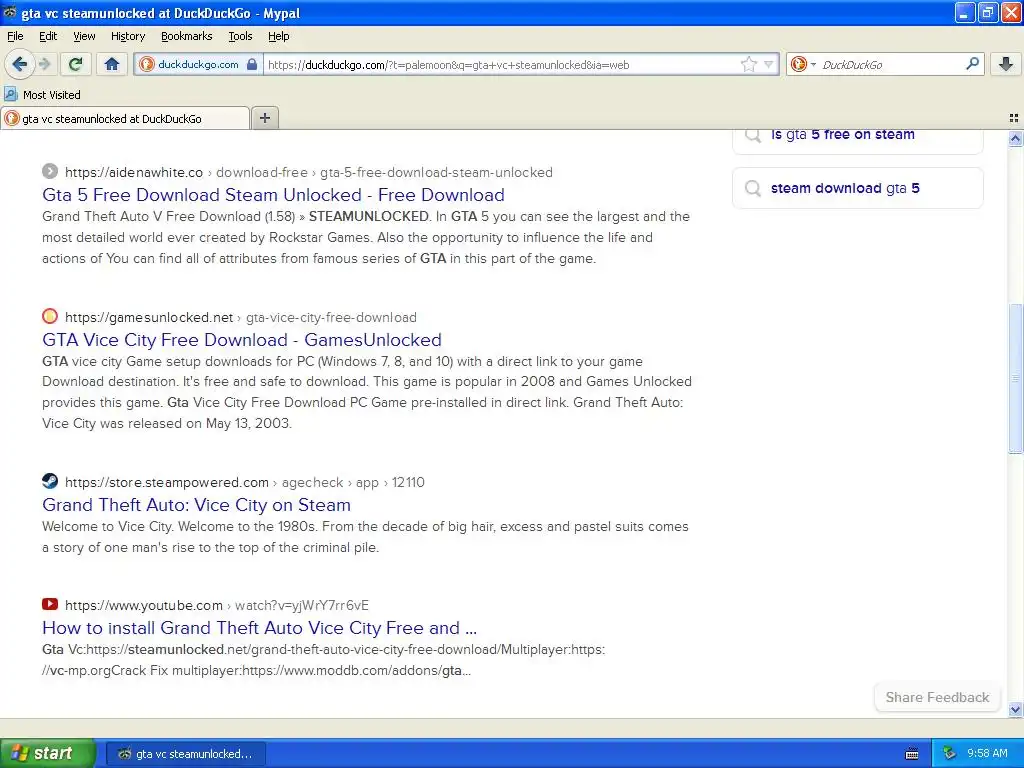This screenshot has width=1024, height=768.
Task: Click the duckduckgo.com site identity icon
Action: point(147,64)
